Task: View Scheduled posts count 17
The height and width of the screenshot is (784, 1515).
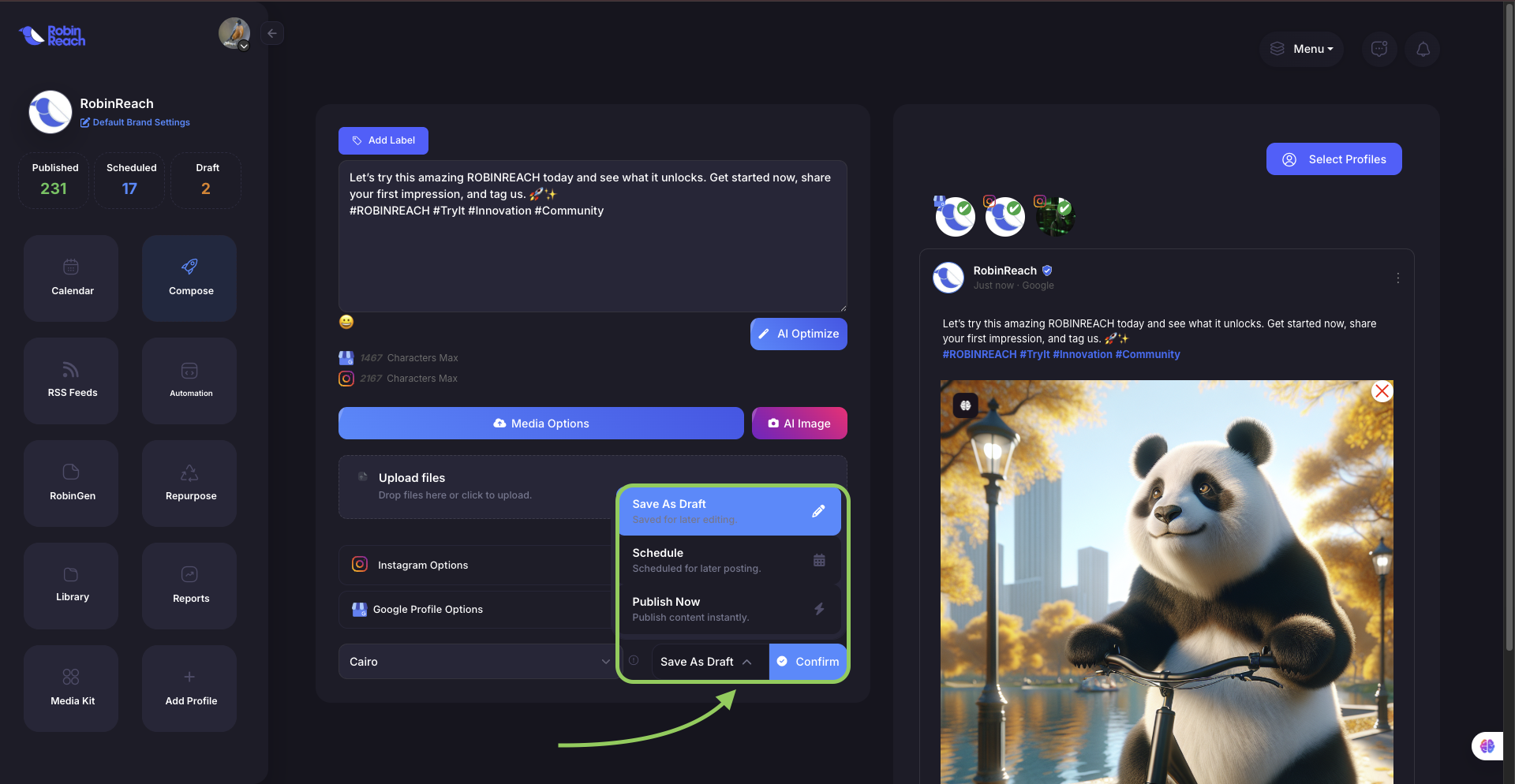Action: [x=130, y=180]
